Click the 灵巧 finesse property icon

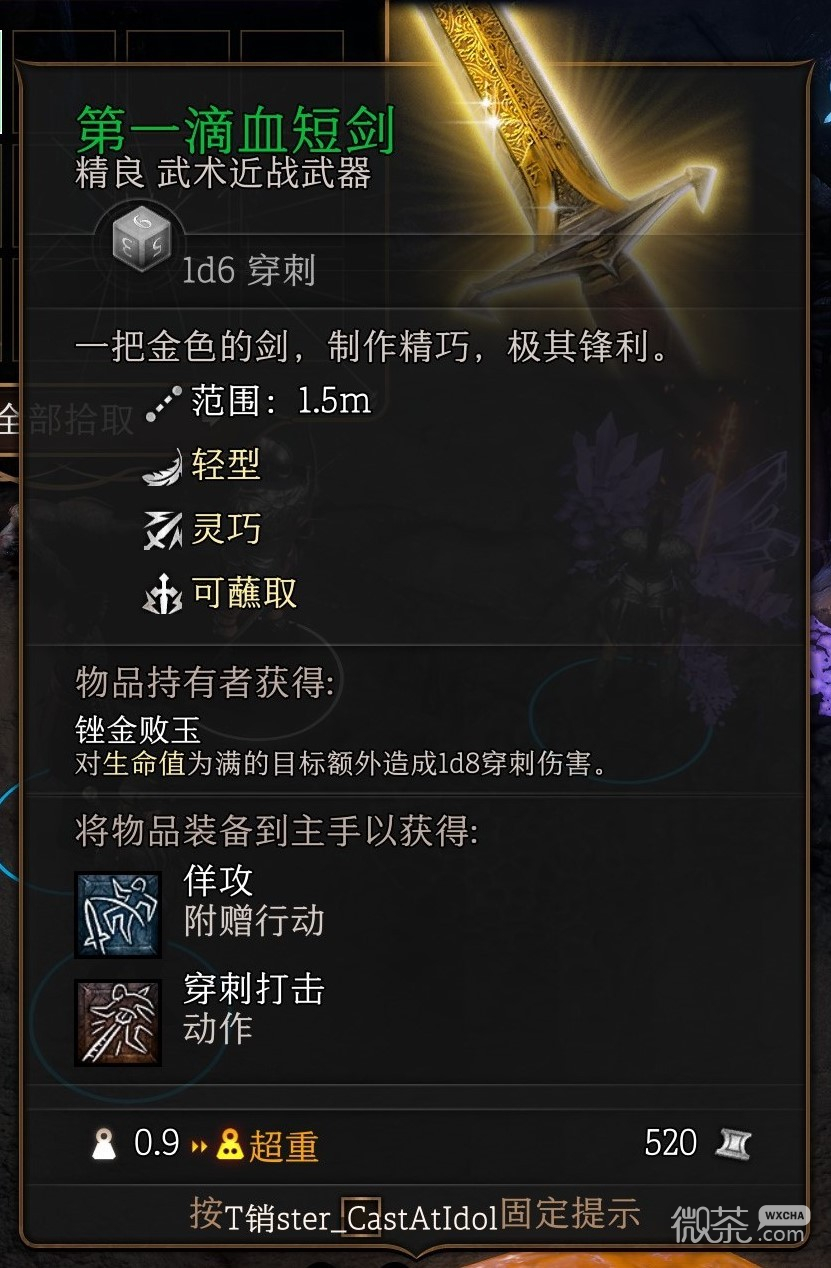(163, 531)
